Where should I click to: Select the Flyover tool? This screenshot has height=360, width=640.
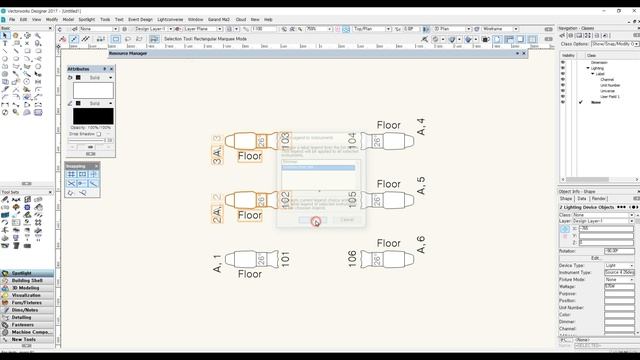(27, 36)
